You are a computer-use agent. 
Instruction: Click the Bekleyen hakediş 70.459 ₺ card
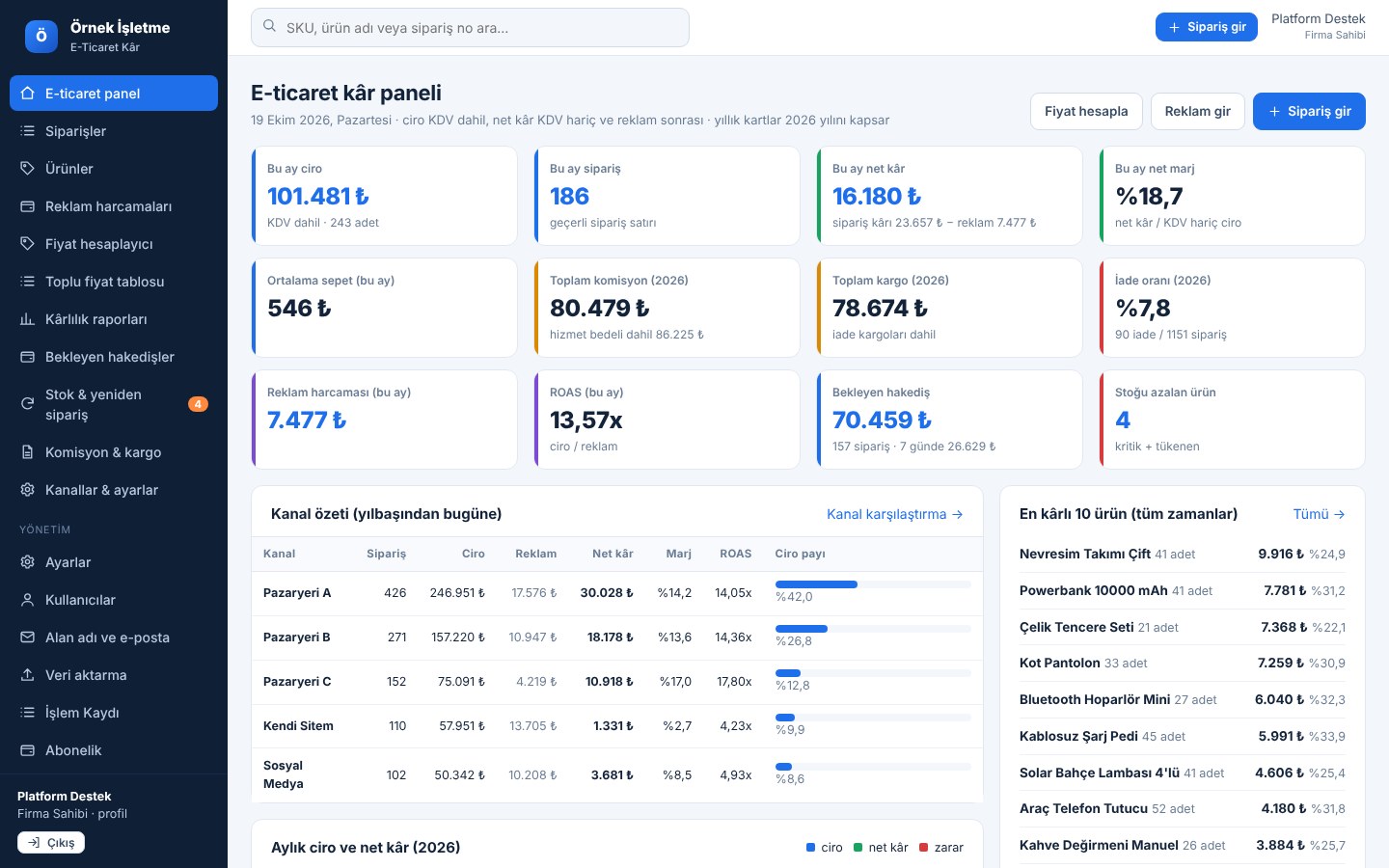949,420
